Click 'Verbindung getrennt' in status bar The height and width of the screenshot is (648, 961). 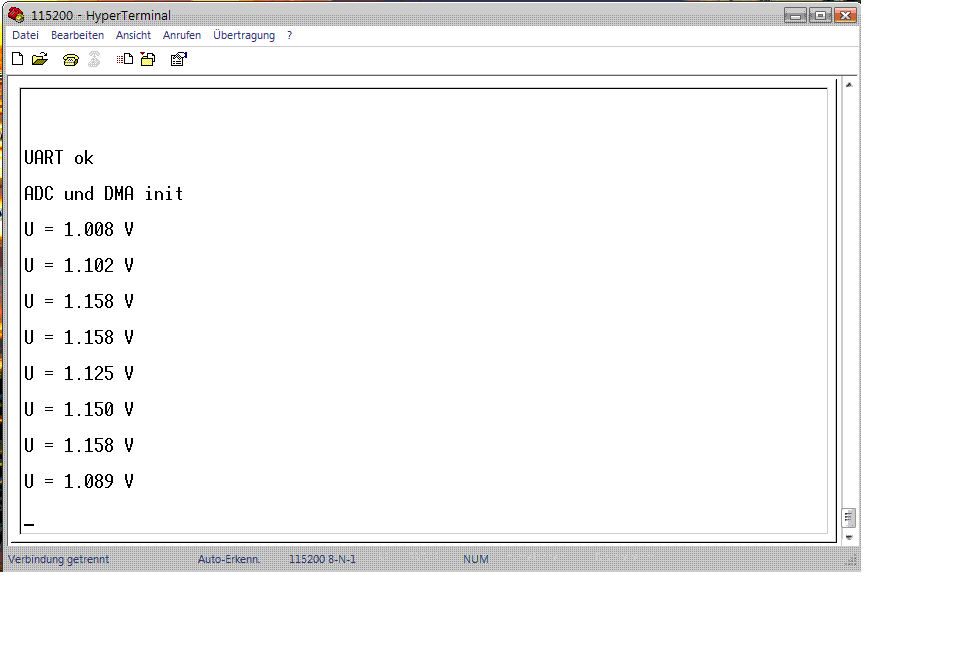click(x=59, y=559)
